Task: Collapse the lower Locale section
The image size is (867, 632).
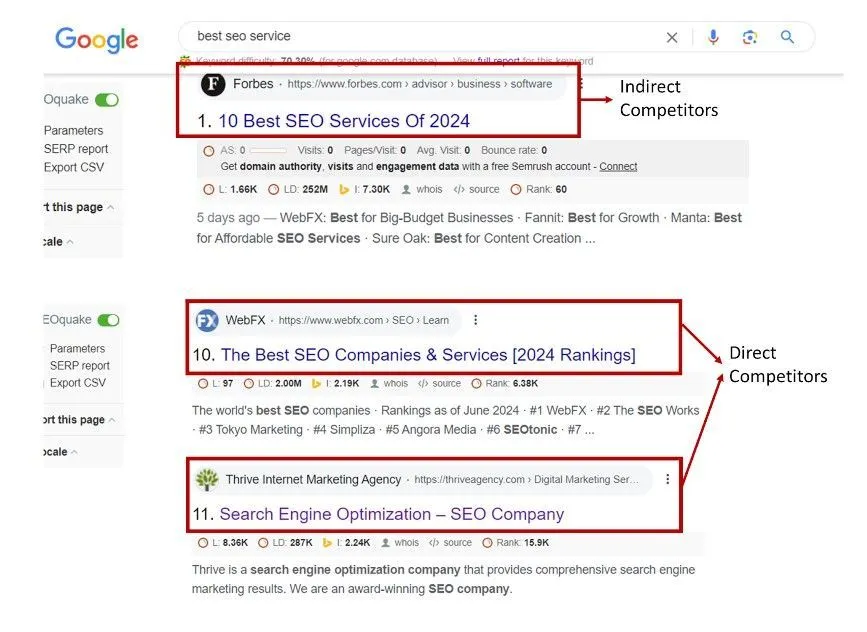Action: click(x=74, y=452)
